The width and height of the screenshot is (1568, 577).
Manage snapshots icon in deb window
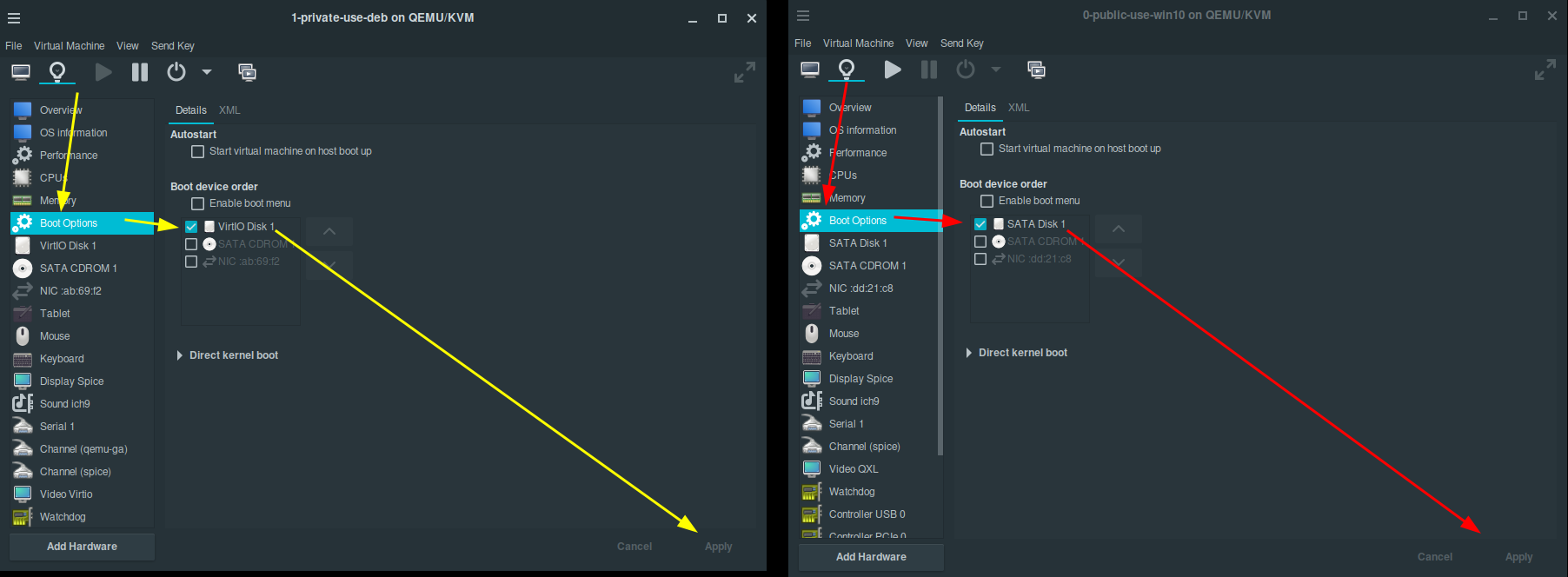(247, 72)
